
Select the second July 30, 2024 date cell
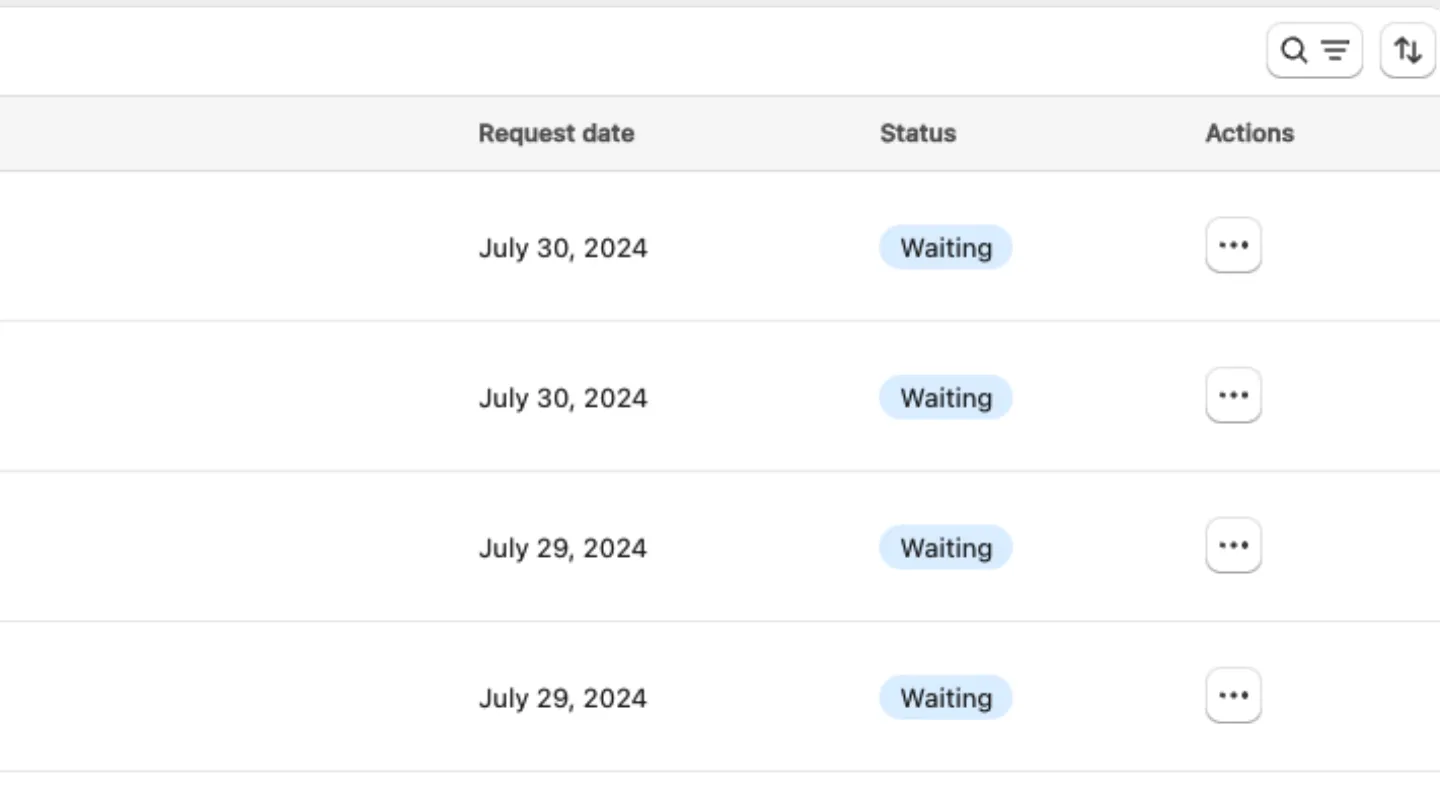[x=563, y=398]
